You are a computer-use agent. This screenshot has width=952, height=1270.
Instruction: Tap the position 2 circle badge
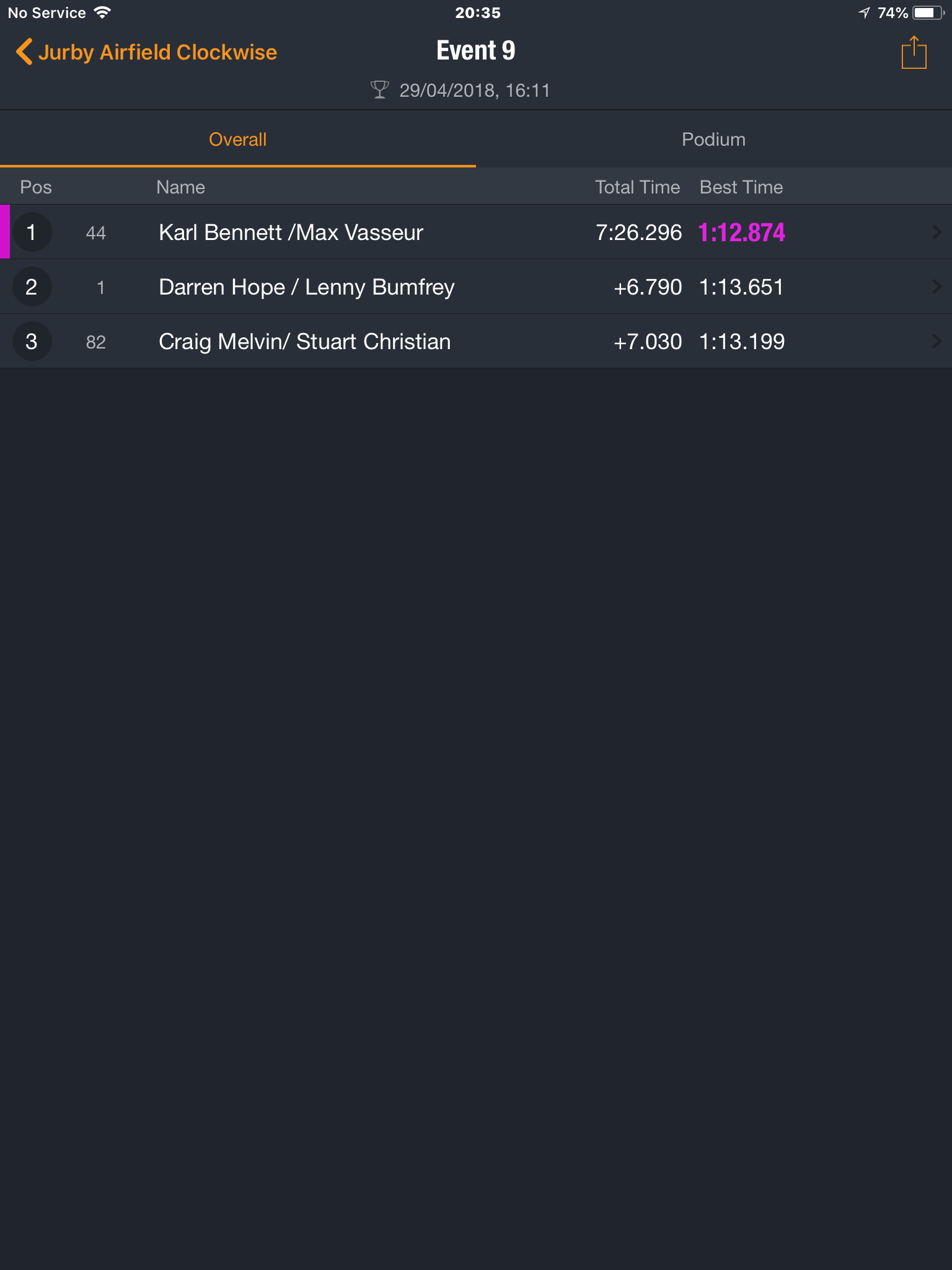(x=32, y=286)
